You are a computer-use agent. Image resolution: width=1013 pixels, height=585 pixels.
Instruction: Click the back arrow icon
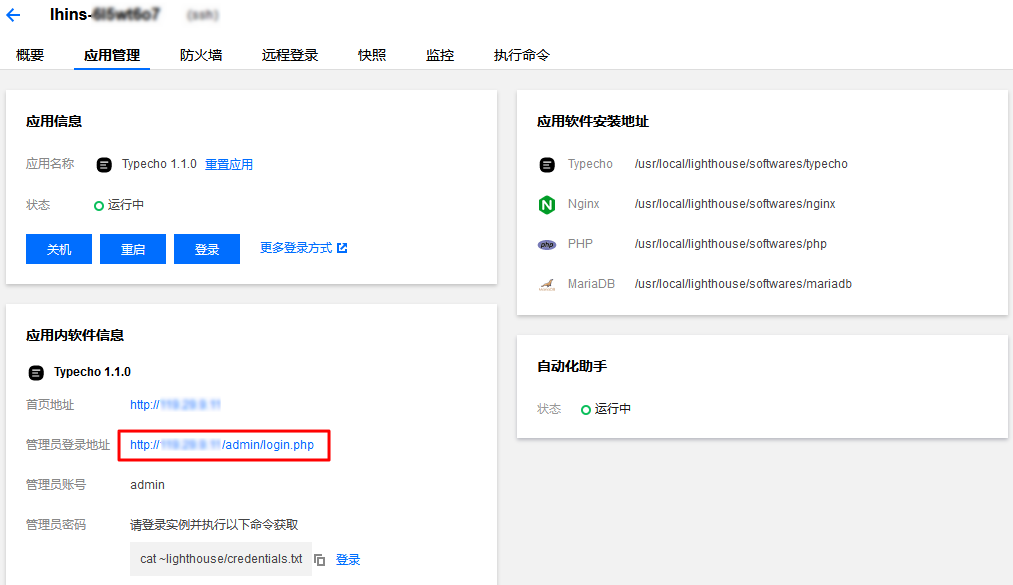[13, 15]
